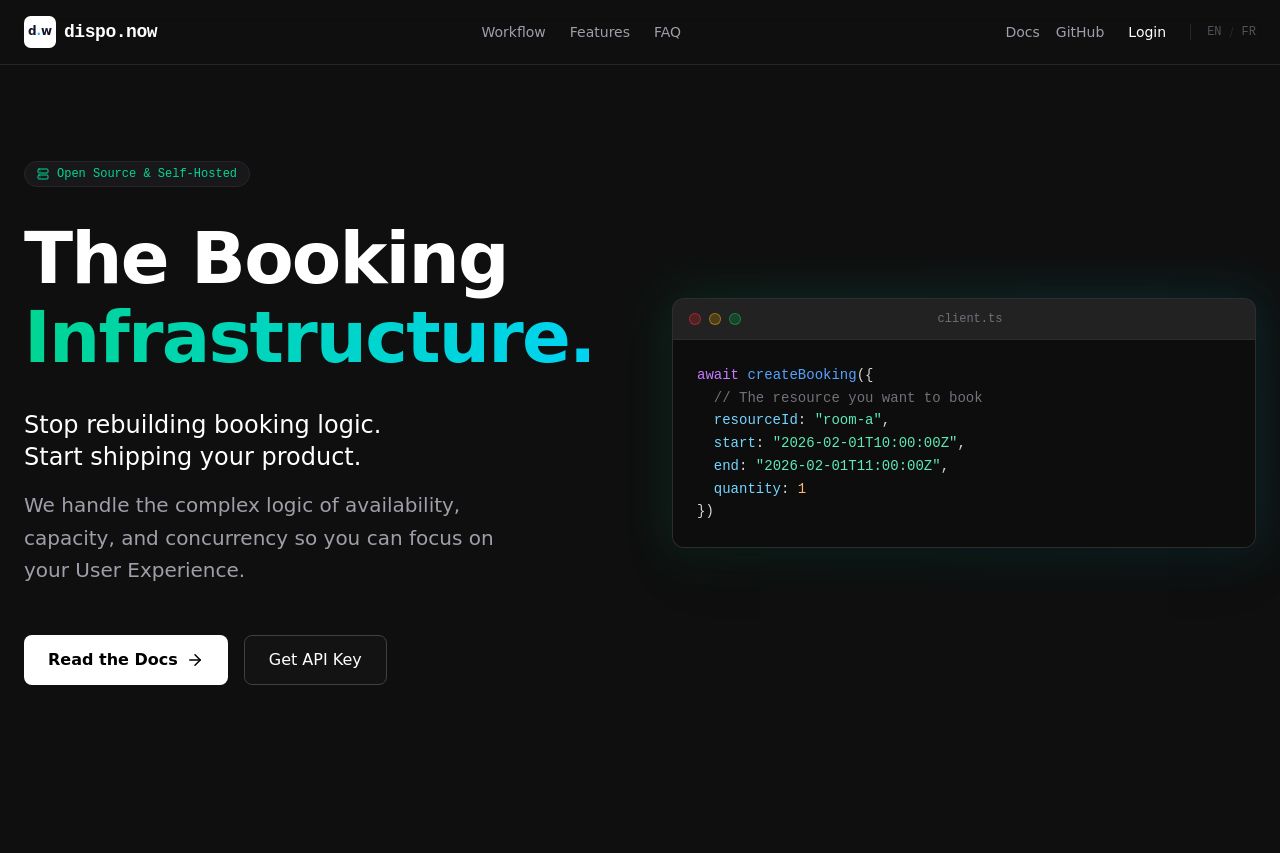Image resolution: width=1280 pixels, height=853 pixels.
Task: Click the yellow dot in code window
Action: [x=715, y=319]
